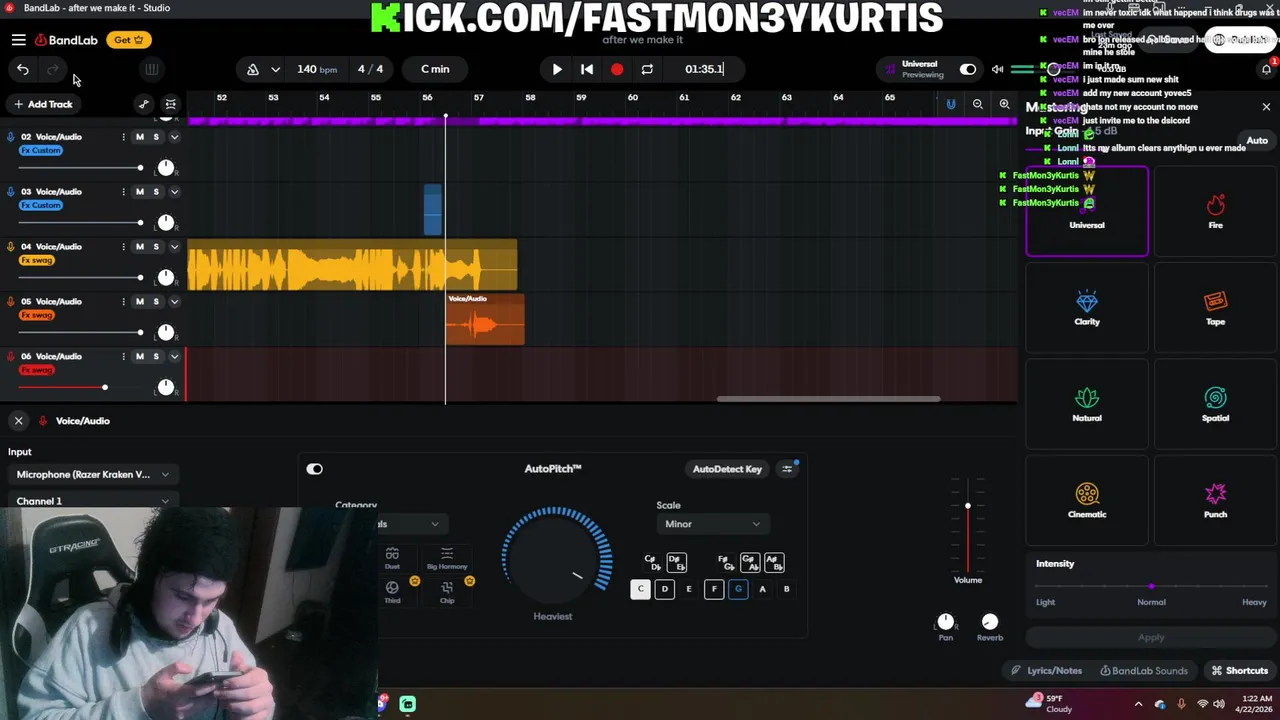Toggle the loop cycle icon
1280x720 pixels.
coord(647,69)
